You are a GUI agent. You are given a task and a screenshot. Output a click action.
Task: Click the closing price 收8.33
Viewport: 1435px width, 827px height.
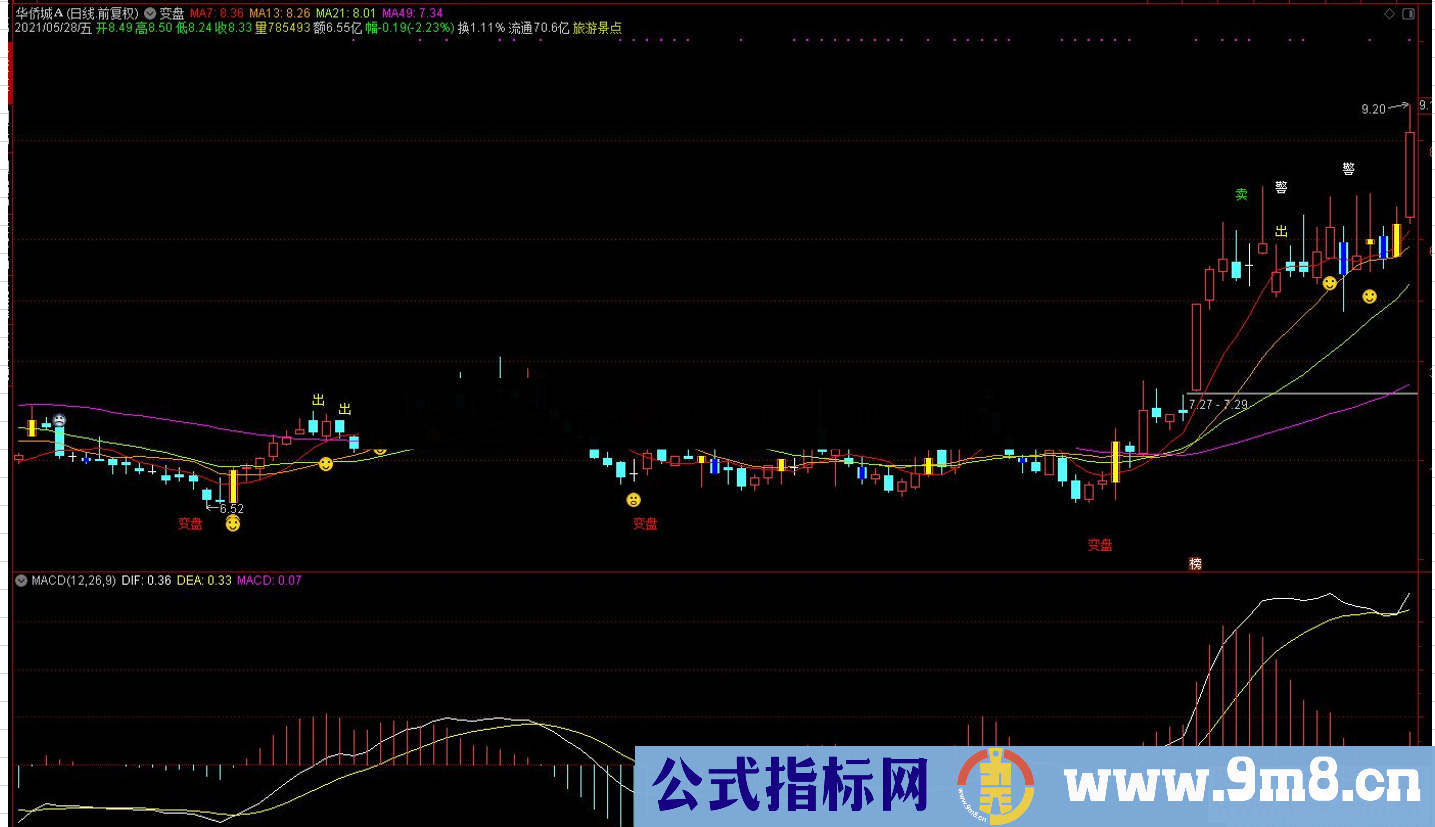coord(234,28)
